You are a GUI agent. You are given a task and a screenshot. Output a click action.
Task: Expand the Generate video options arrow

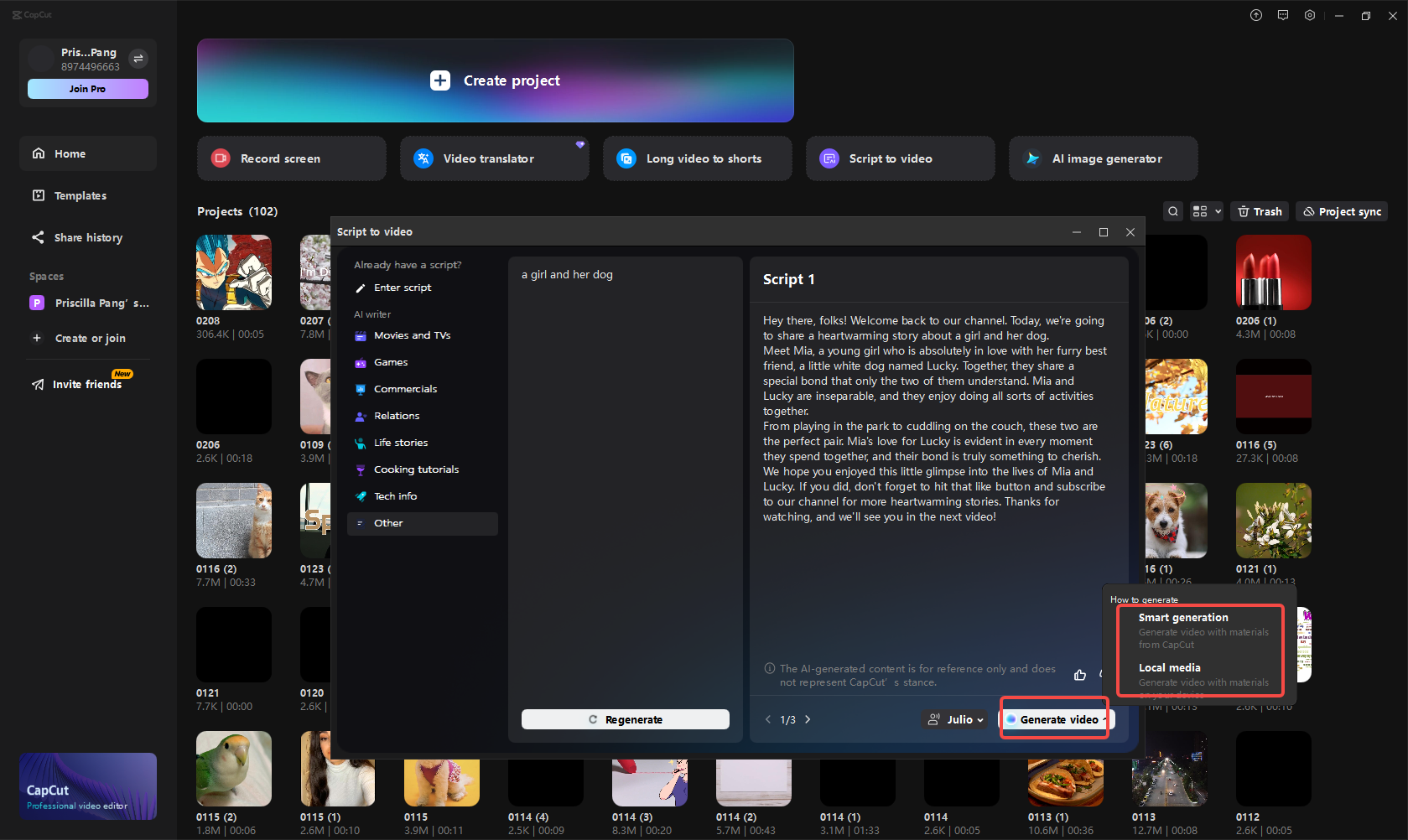pos(1104,719)
